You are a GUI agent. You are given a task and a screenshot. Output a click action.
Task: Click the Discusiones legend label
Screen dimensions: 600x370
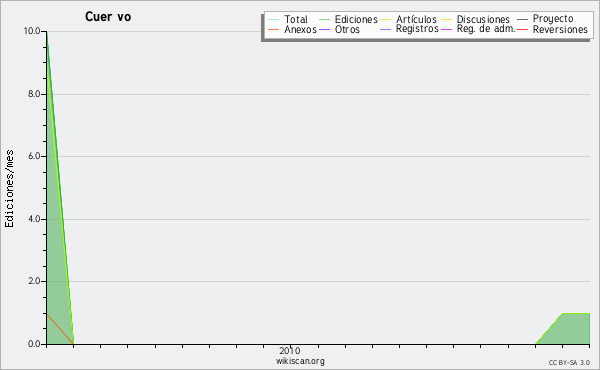[x=483, y=19]
